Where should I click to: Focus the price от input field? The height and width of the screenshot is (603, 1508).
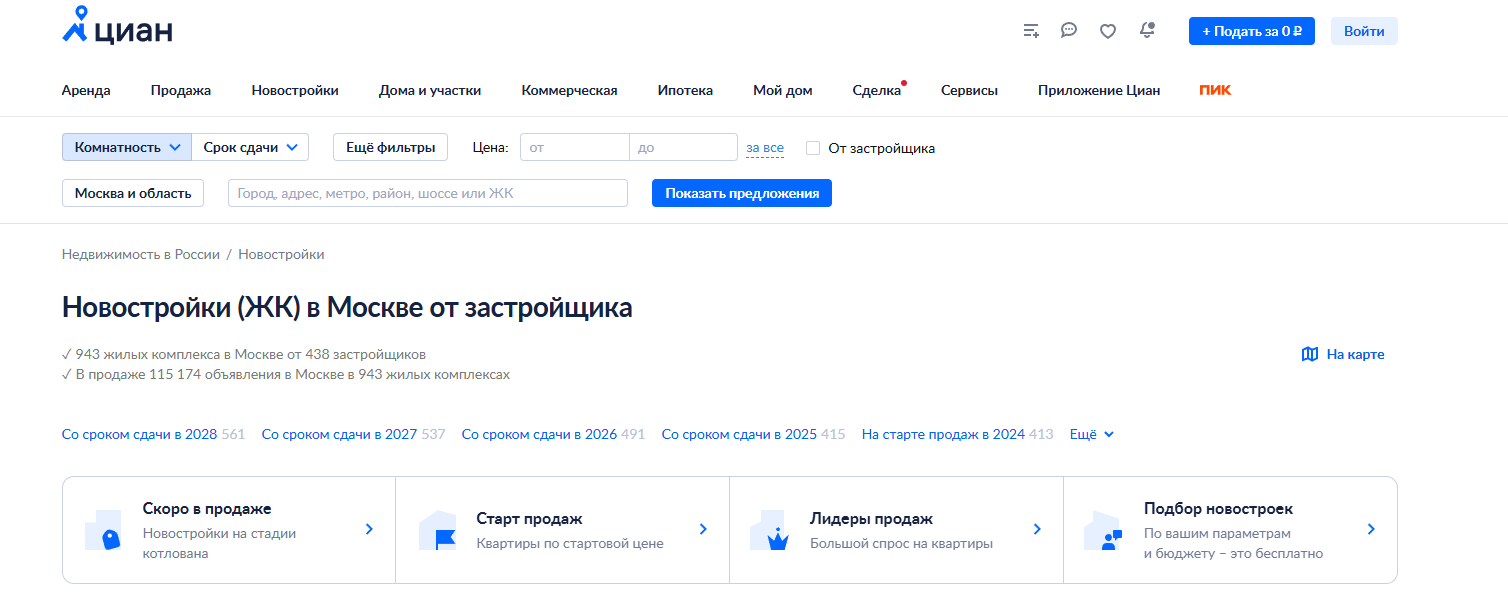coord(575,147)
